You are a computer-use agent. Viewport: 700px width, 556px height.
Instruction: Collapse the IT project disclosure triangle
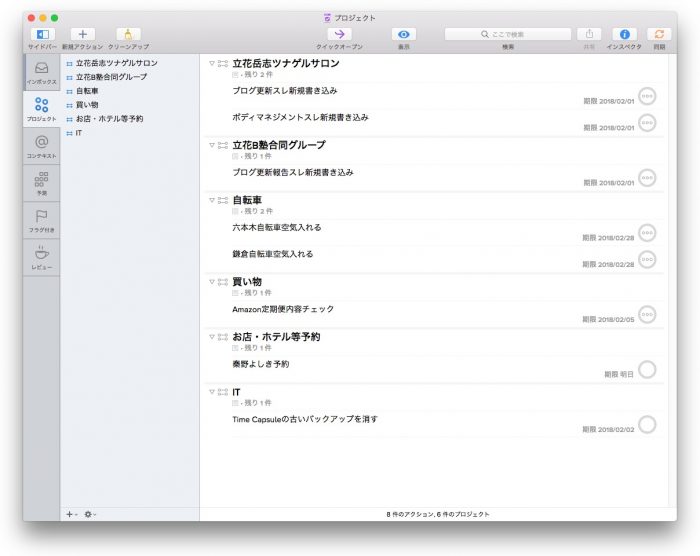pyautogui.click(x=212, y=392)
